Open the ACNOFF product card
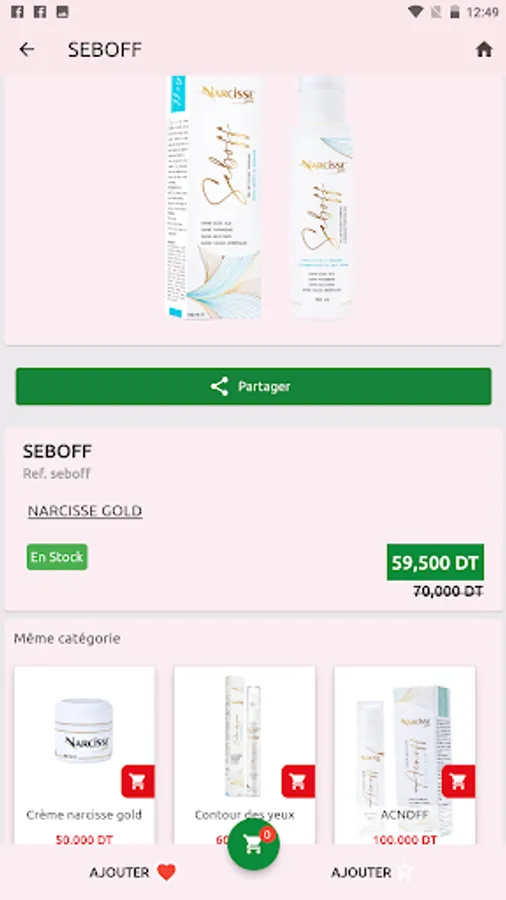The image size is (506, 900). [x=404, y=755]
